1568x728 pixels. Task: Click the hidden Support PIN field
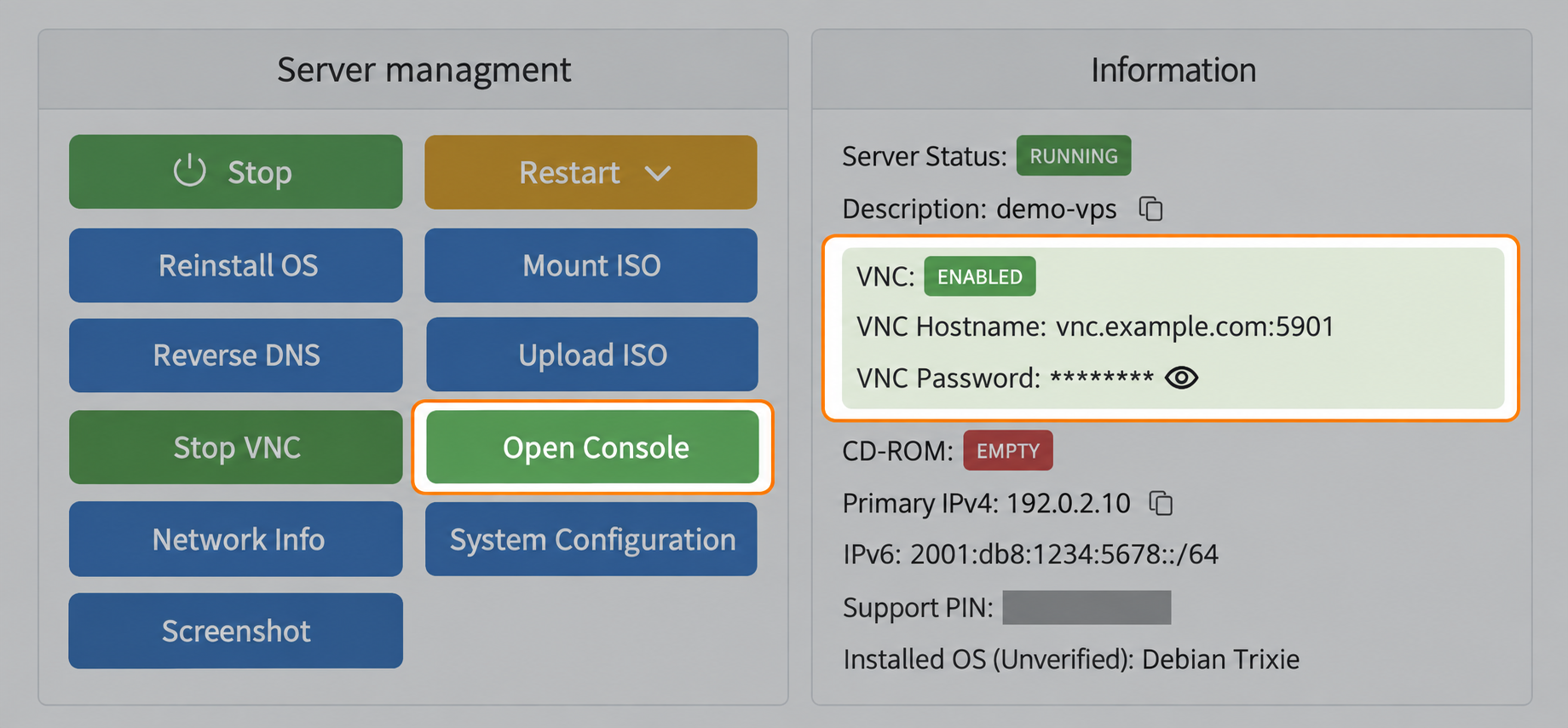[x=1087, y=608]
